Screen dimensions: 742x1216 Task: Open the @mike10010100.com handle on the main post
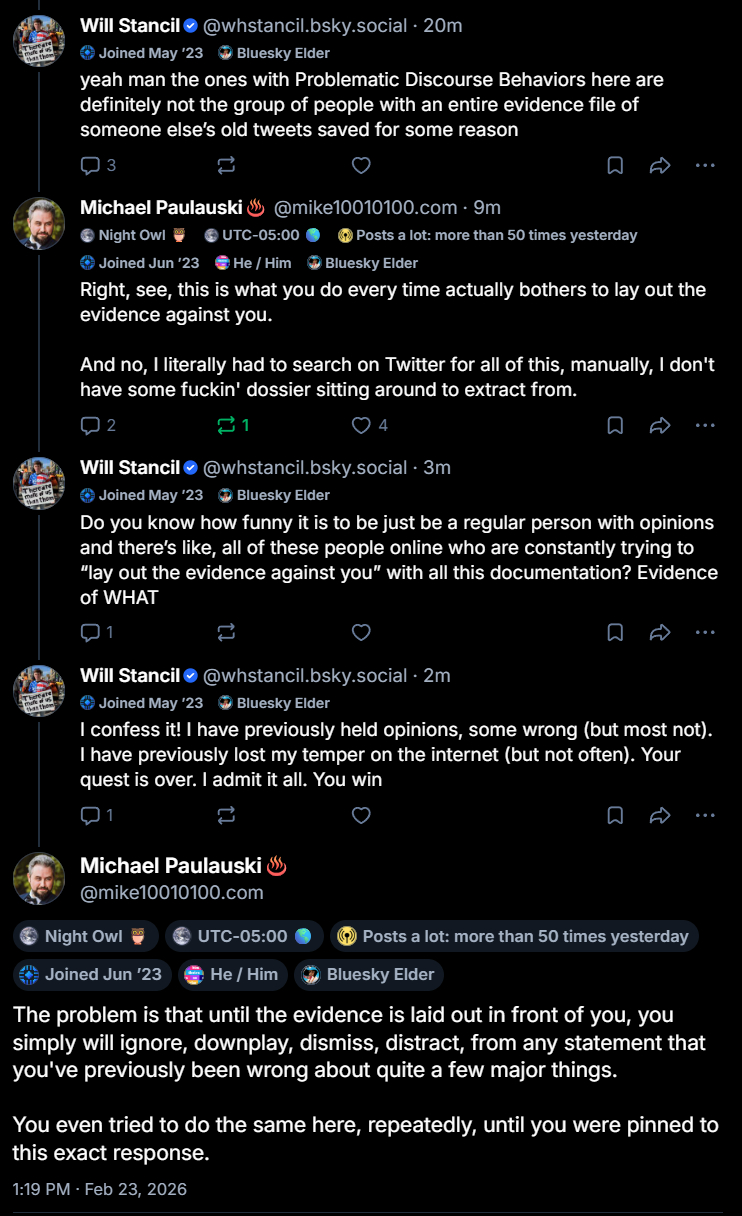coord(171,892)
